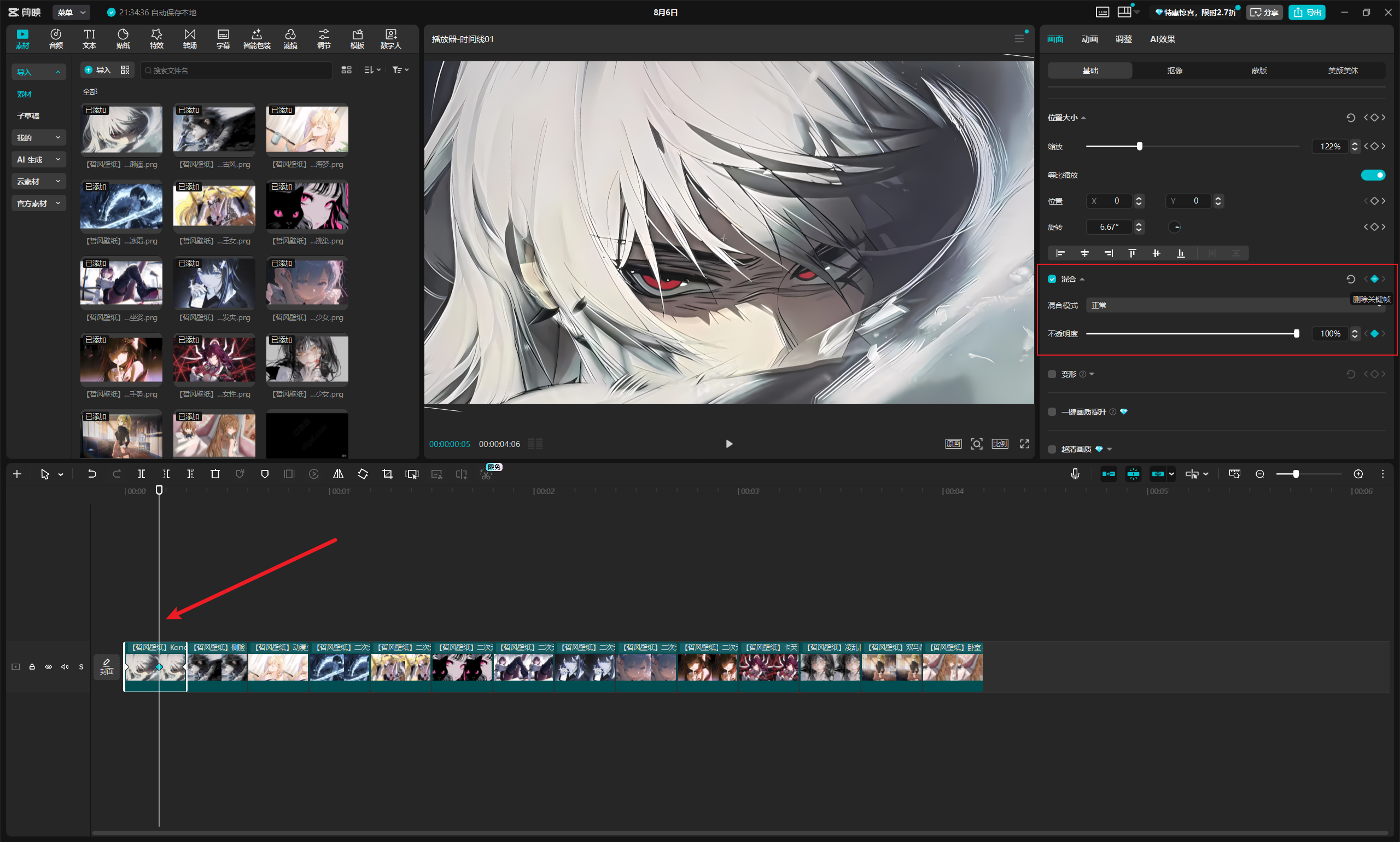Click the 子草稿 sidebar item
This screenshot has width=1400, height=842.
click(28, 116)
